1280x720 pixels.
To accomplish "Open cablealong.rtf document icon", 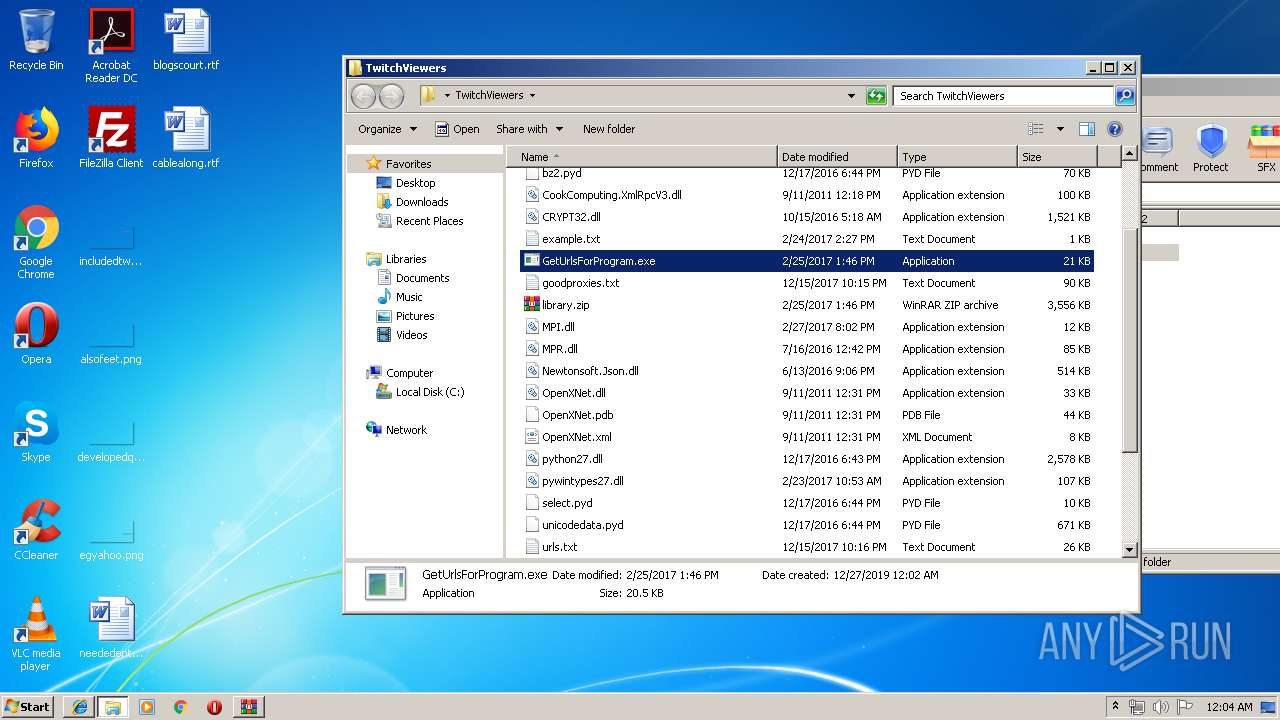I will coord(186,138).
